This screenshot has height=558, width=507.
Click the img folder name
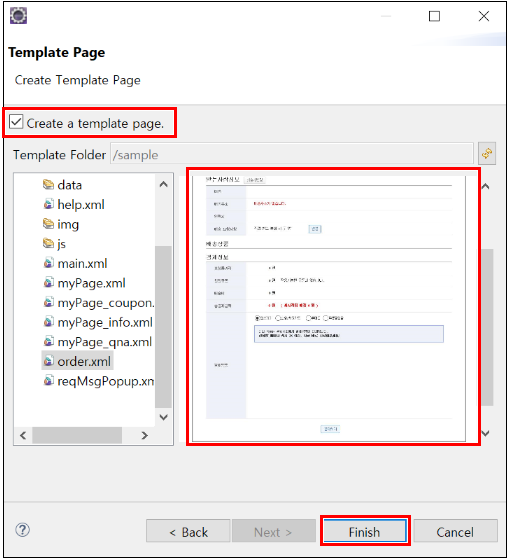coord(68,225)
